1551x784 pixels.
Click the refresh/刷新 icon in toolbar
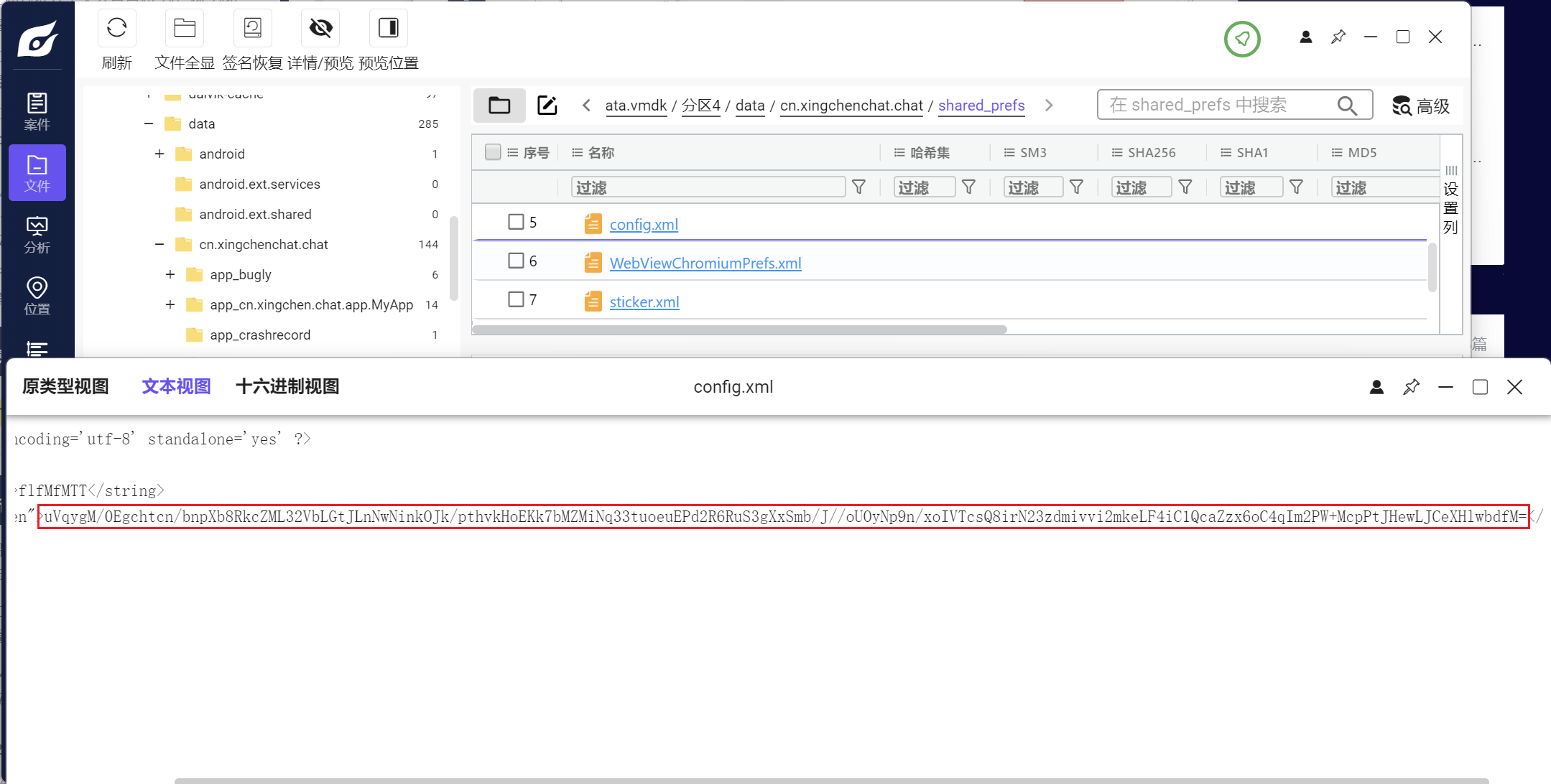[116, 29]
